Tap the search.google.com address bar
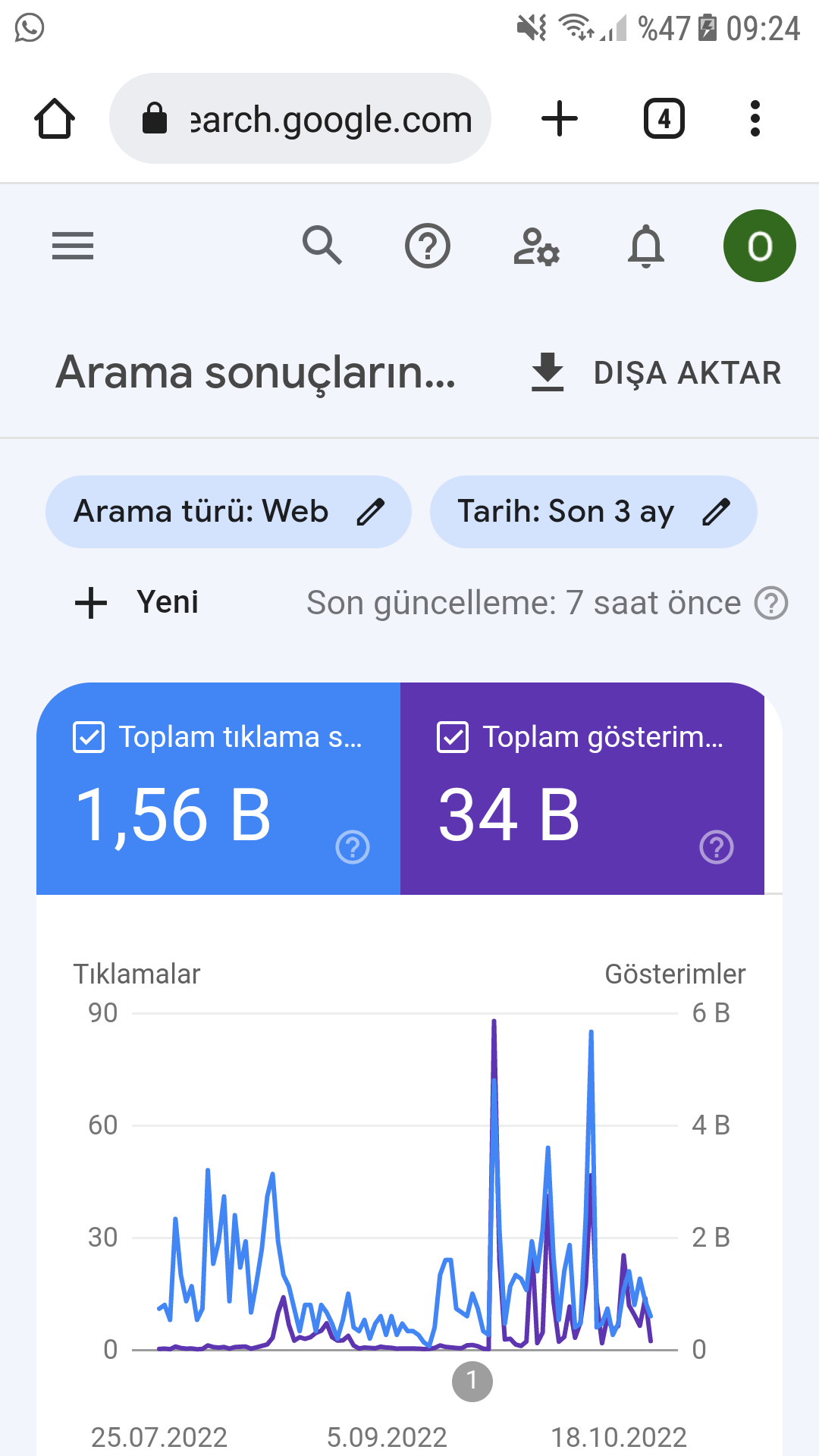 tap(300, 118)
